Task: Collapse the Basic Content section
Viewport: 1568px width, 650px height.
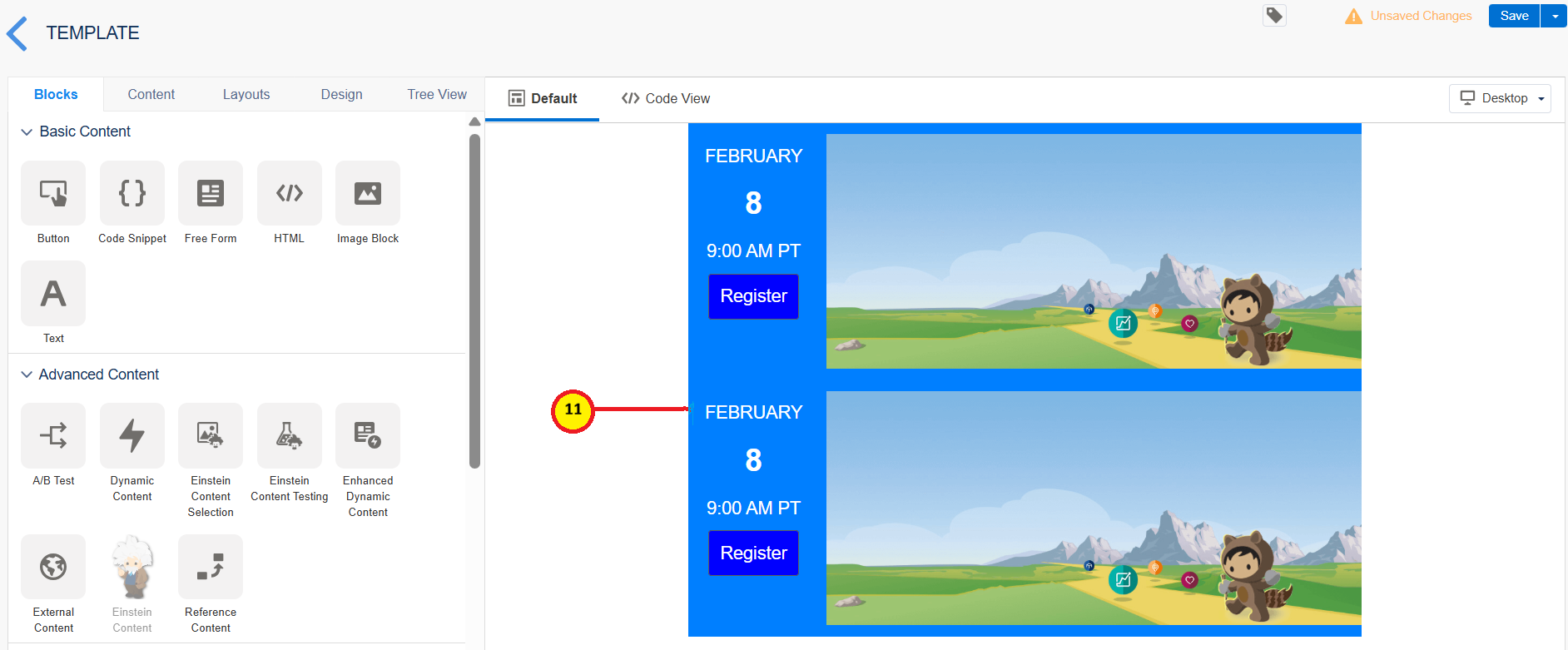Action: (x=27, y=131)
